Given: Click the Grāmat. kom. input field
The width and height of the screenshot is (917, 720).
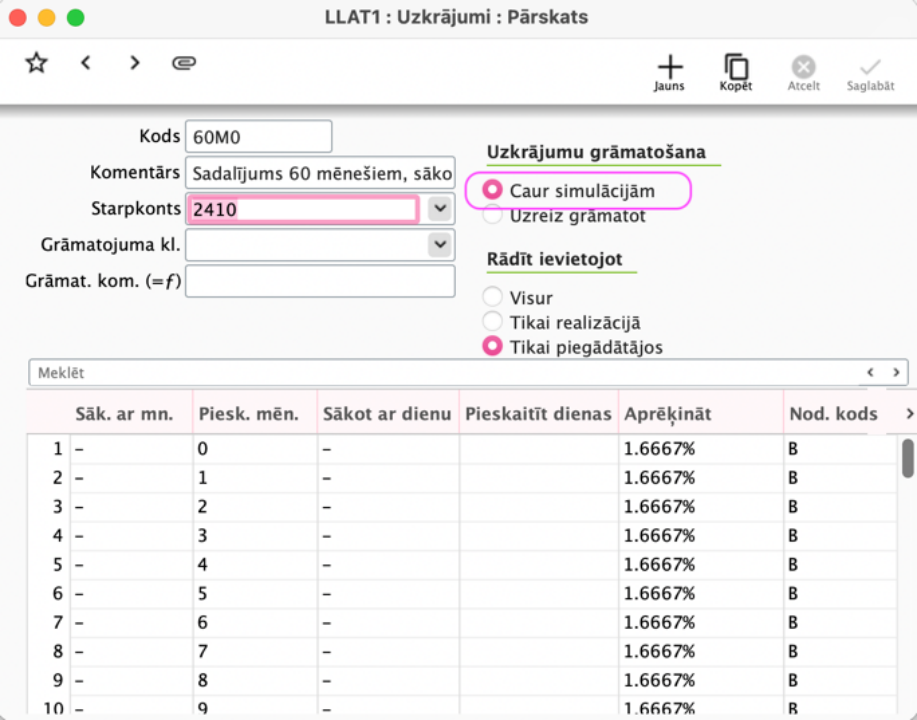Looking at the screenshot, I should pyautogui.click(x=320, y=281).
